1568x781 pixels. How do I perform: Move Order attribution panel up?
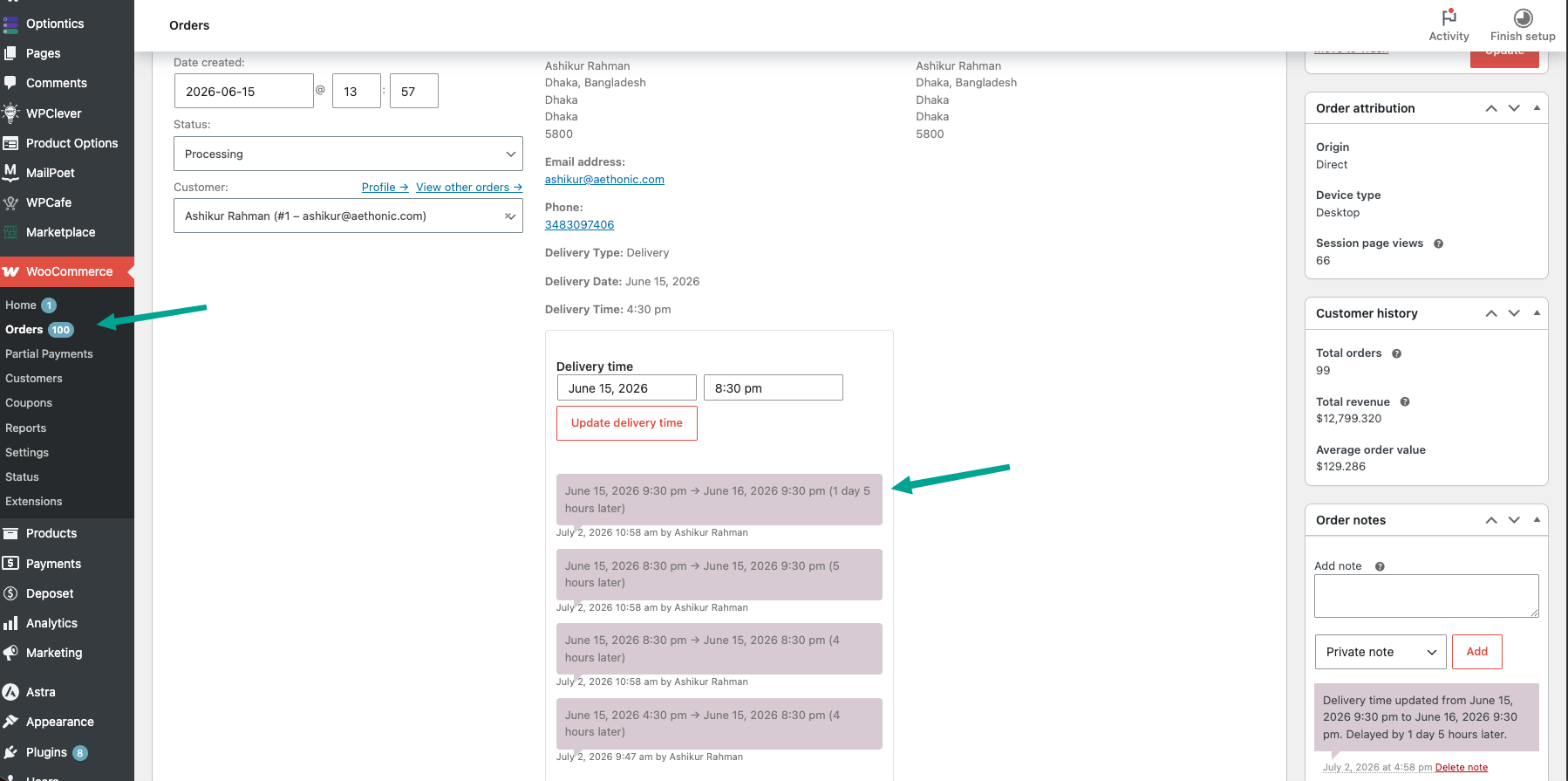click(x=1491, y=108)
